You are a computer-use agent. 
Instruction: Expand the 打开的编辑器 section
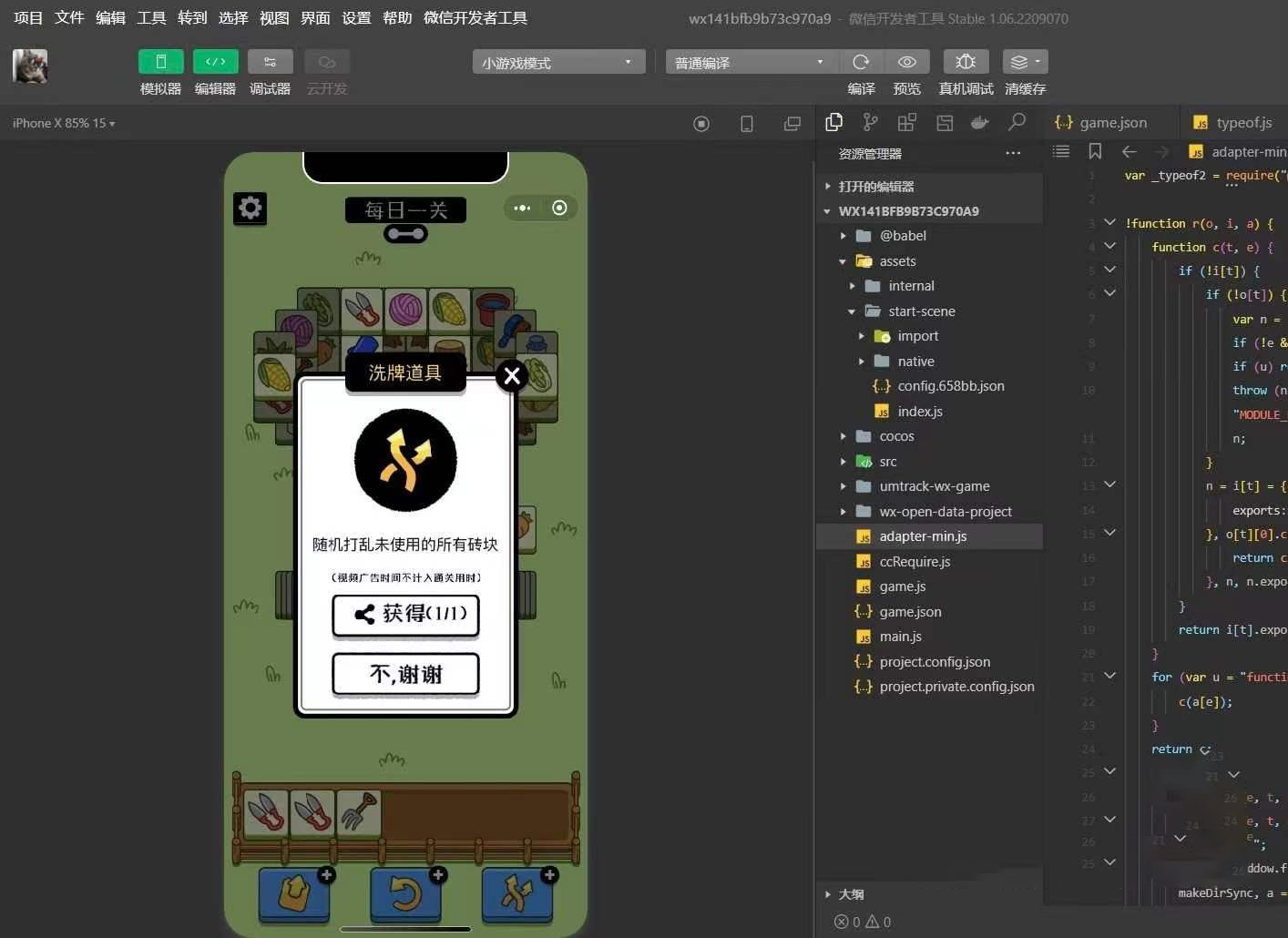(x=929, y=186)
